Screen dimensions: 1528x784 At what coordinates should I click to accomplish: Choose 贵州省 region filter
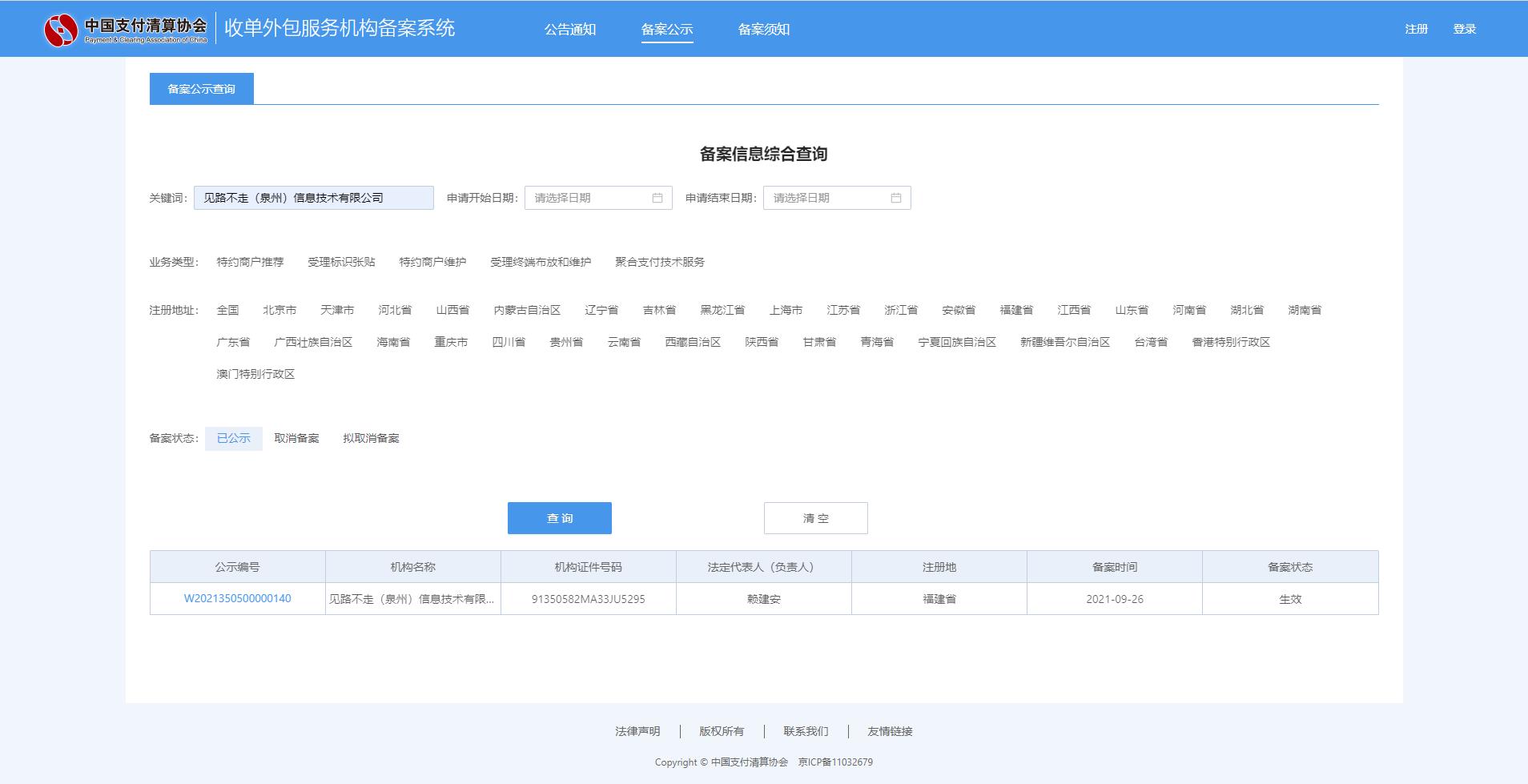566,342
